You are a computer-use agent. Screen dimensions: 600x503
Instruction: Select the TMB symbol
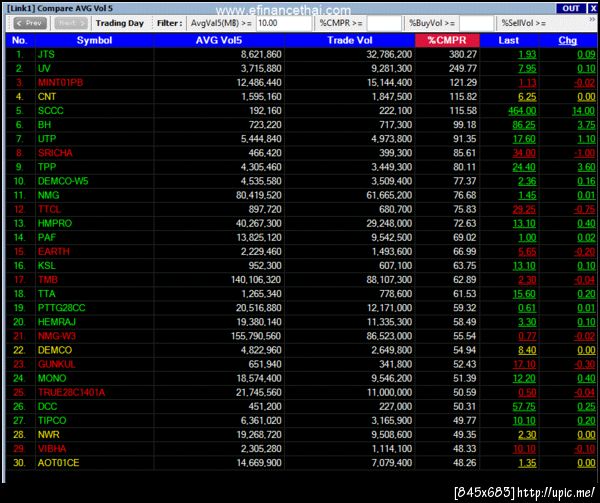click(48, 280)
